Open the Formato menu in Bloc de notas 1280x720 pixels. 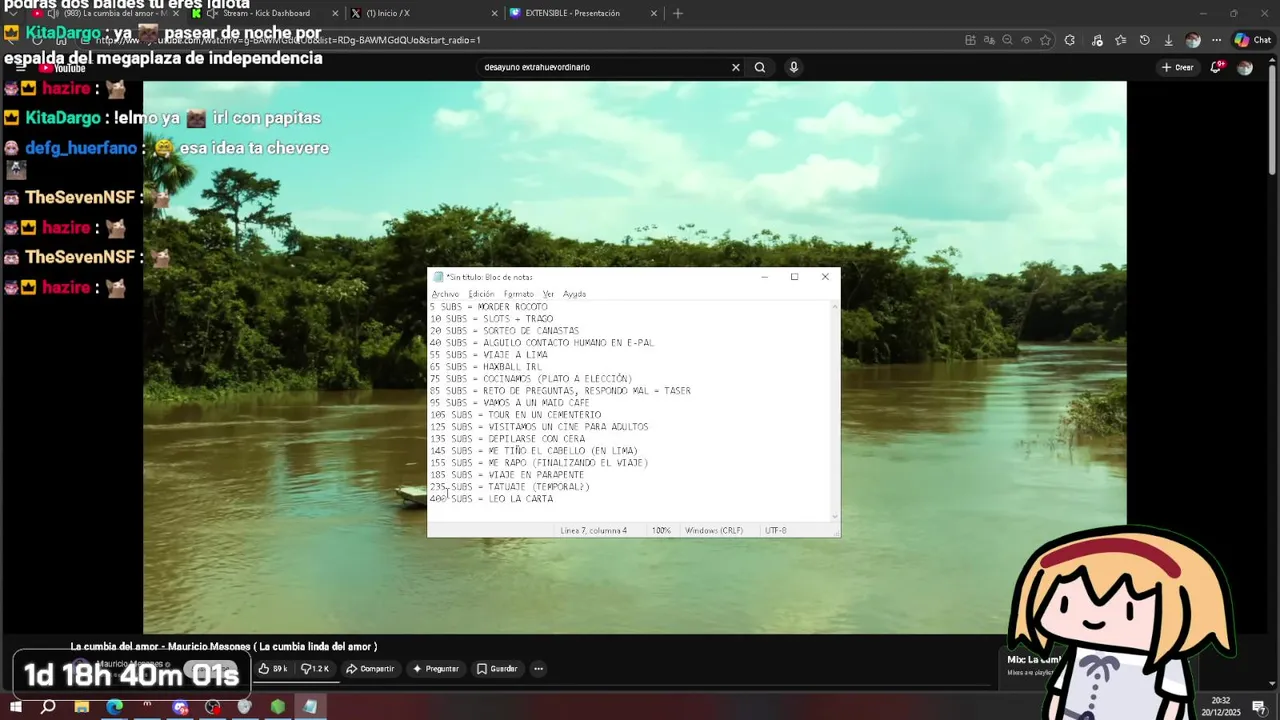point(518,294)
